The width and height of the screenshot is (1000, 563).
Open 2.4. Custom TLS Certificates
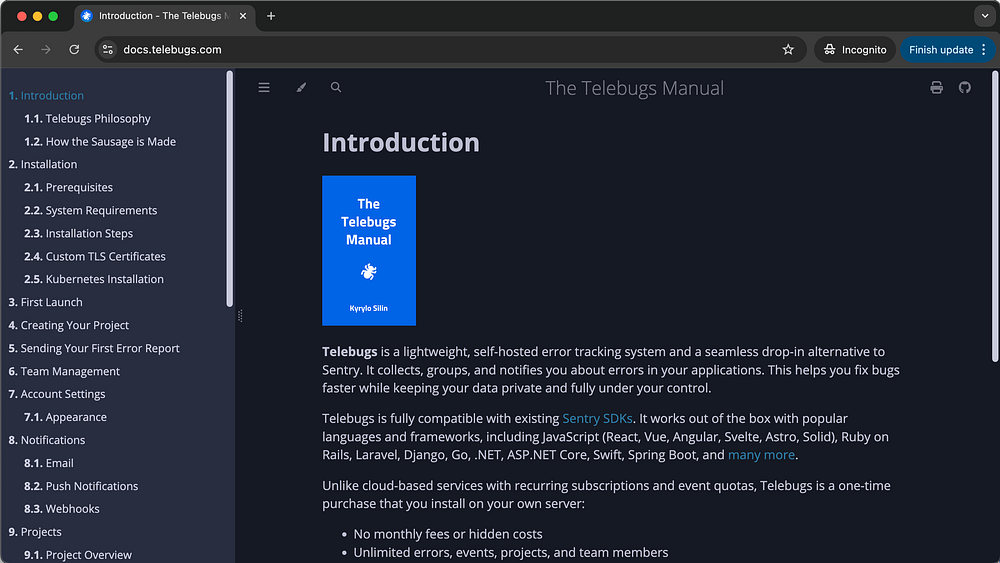(x=95, y=256)
